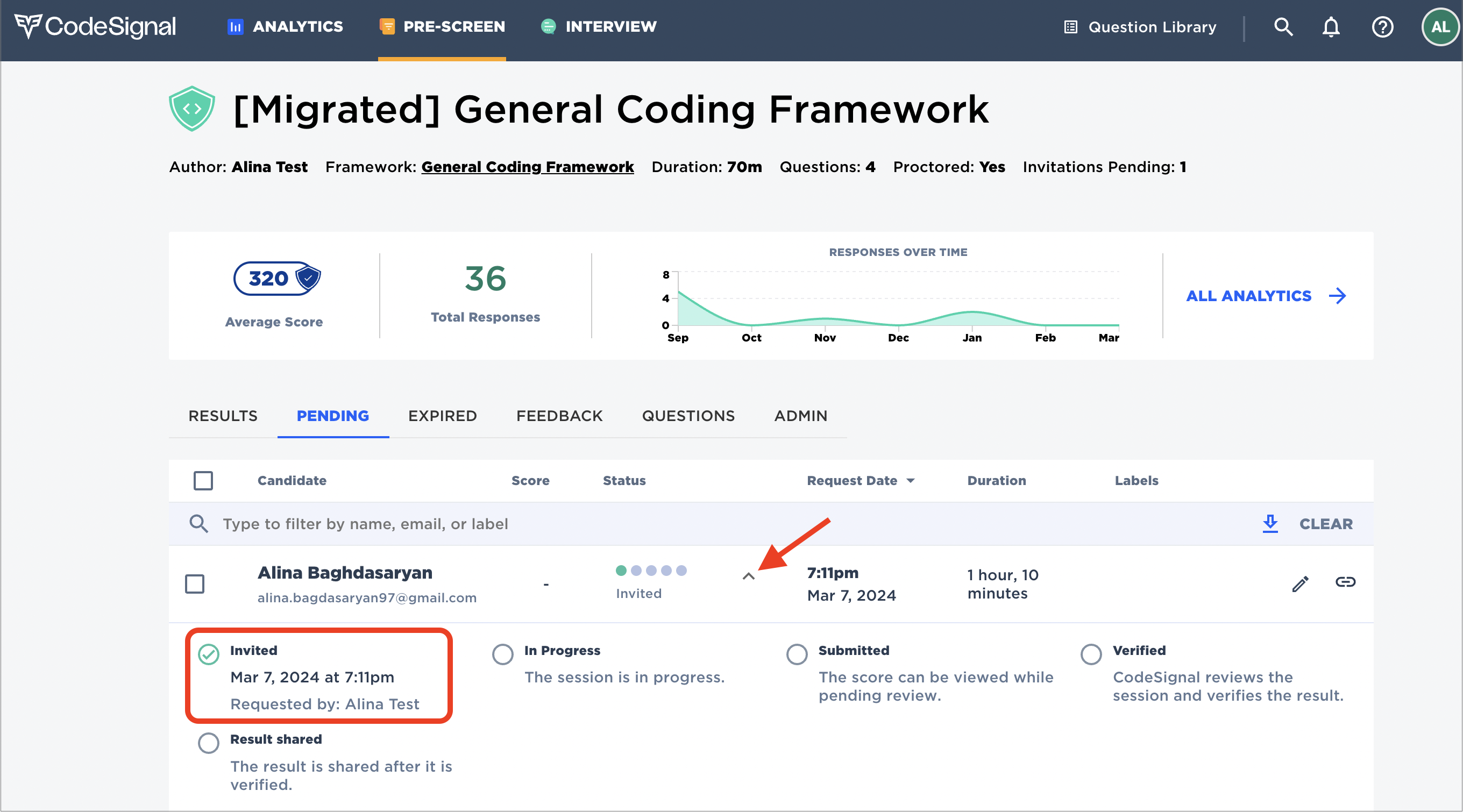This screenshot has width=1463, height=812.
Task: Edit Alina Baghdasaryan's invitation via pencil icon
Action: click(1300, 583)
